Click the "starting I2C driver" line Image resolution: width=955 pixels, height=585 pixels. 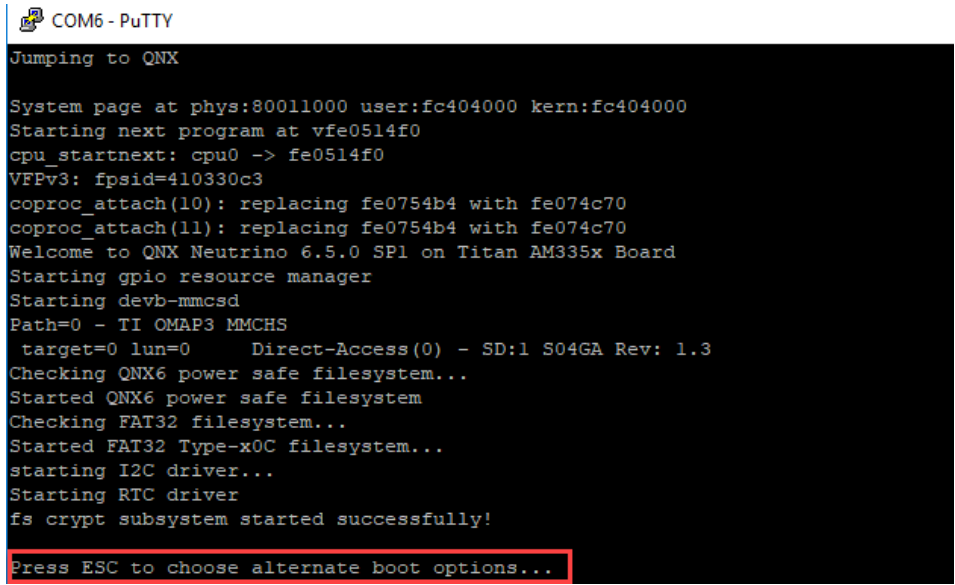(141, 470)
